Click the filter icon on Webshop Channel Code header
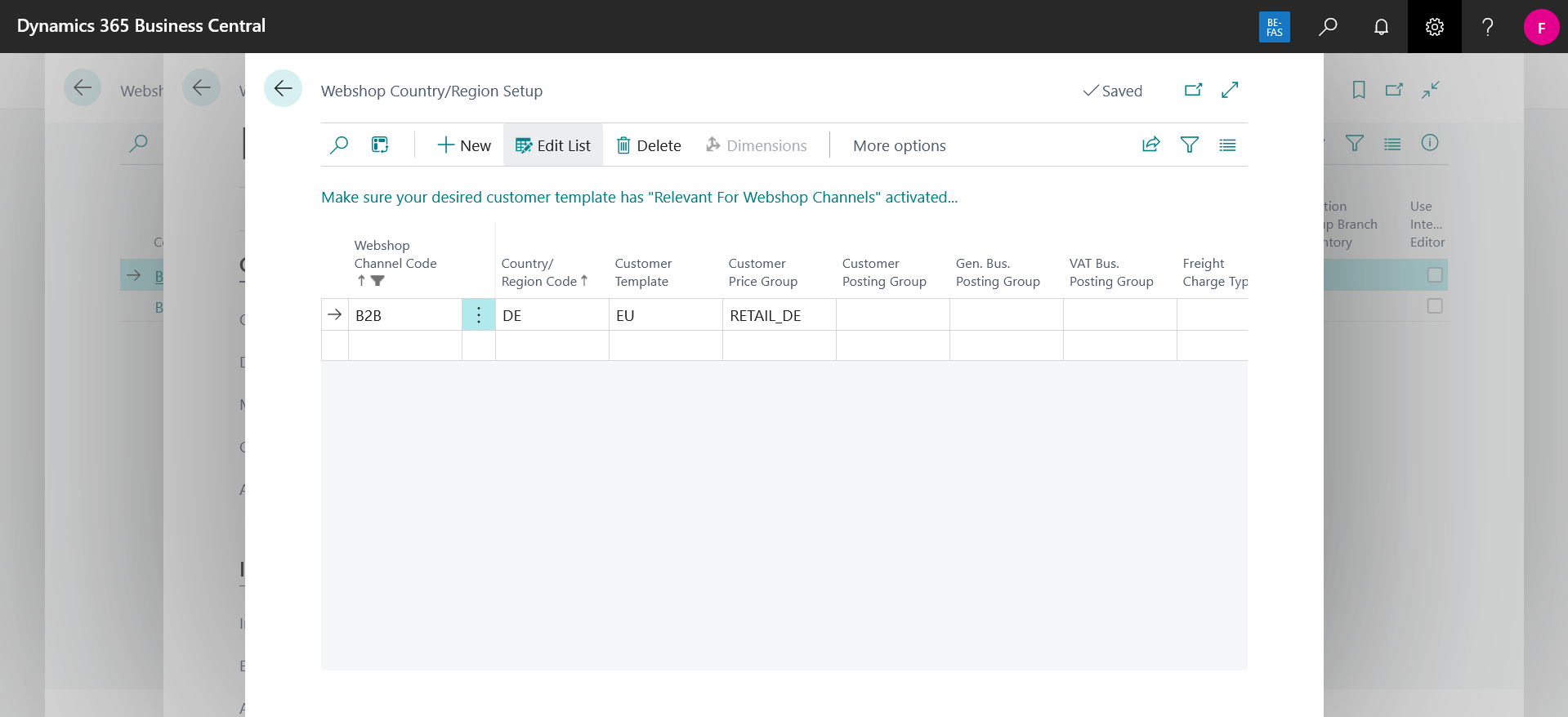 coord(377,280)
